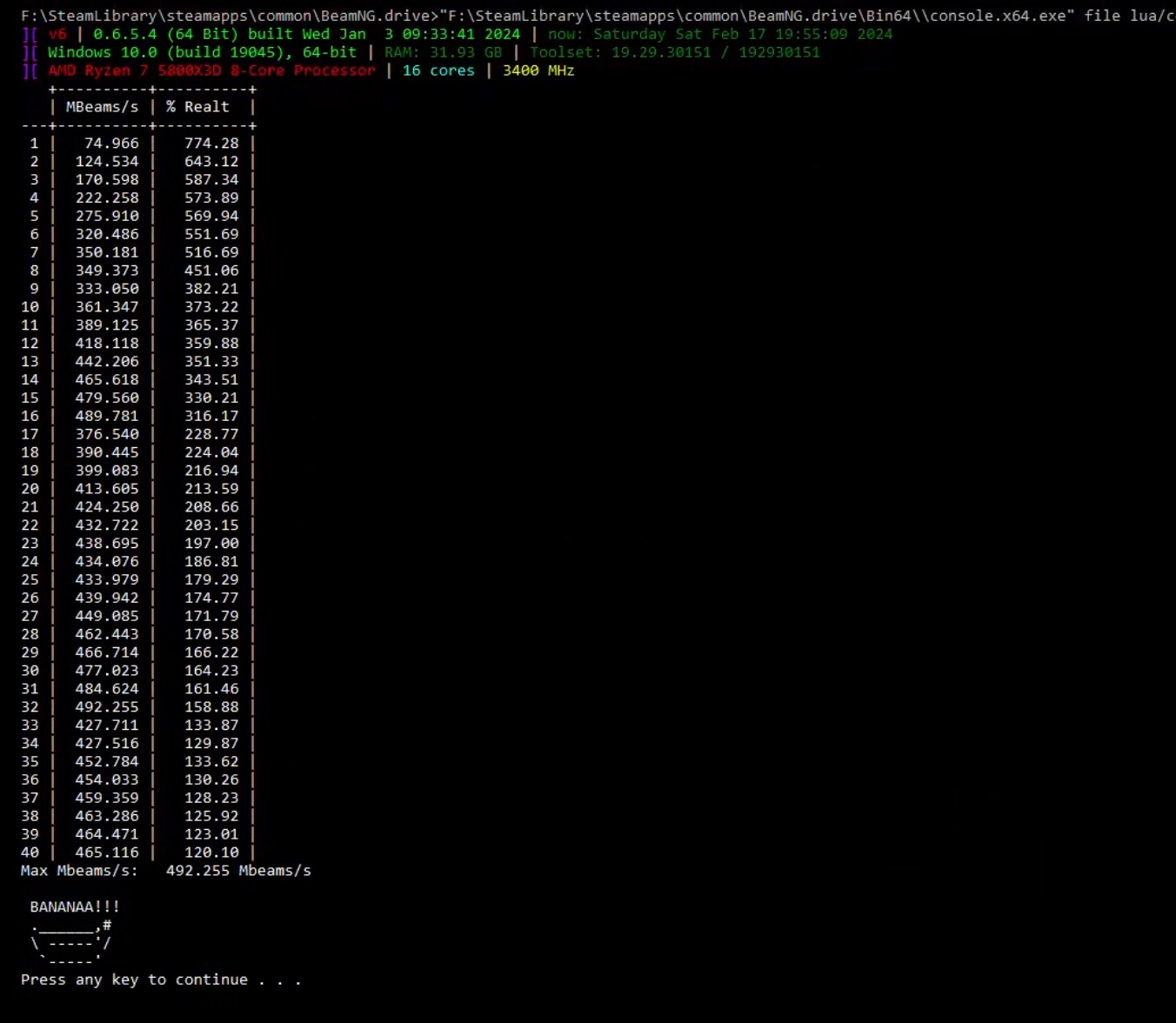Viewport: 1176px width, 1023px height.
Task: Click the value 454.033 in row 36
Action: [107, 781]
